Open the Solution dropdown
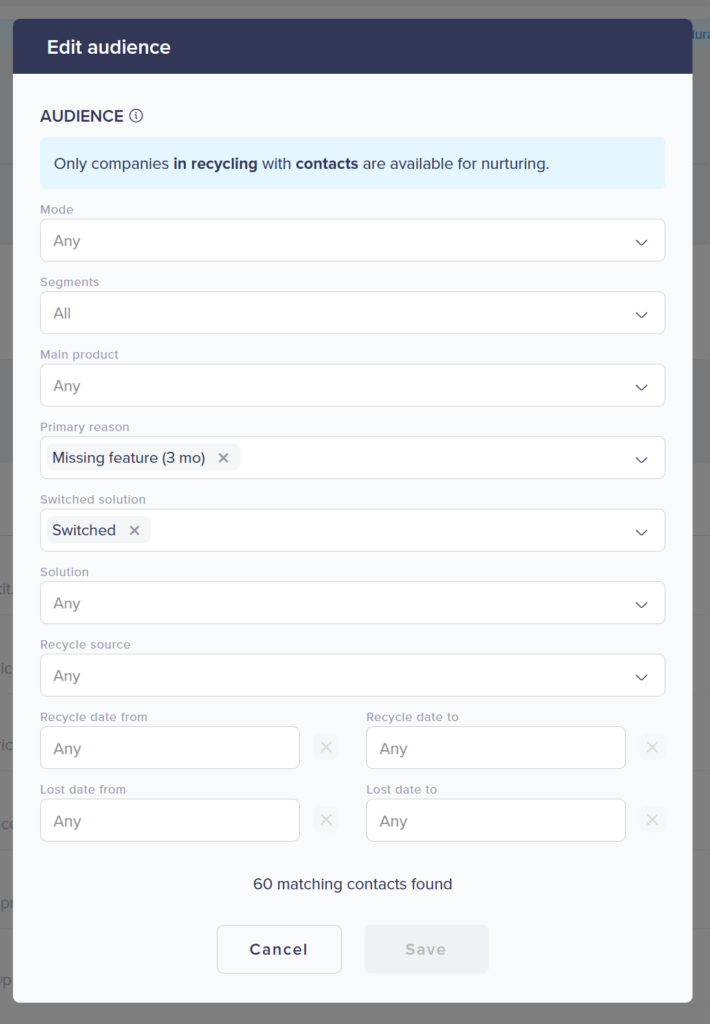The height and width of the screenshot is (1024, 710). coord(352,603)
